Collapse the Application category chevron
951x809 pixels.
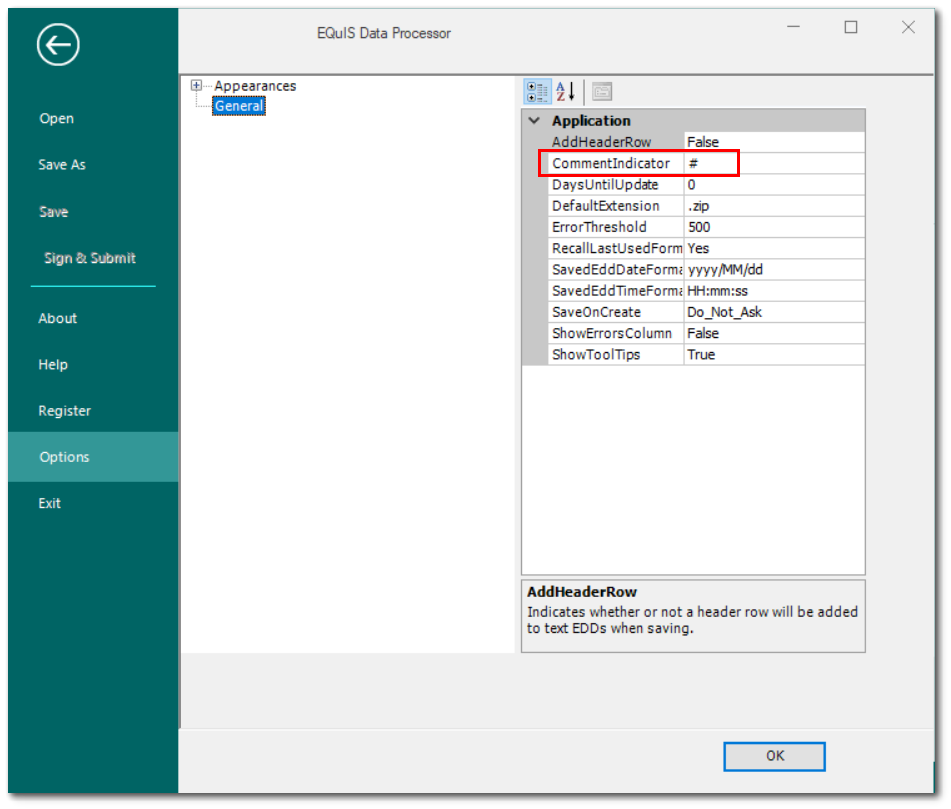(534, 121)
